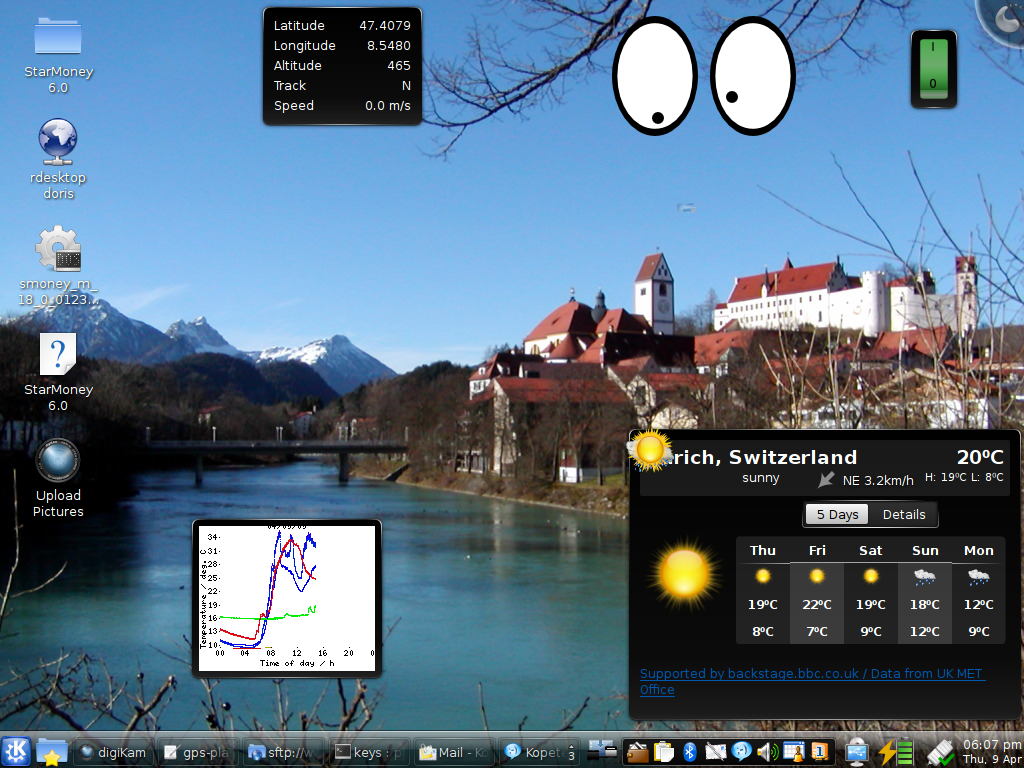Click the current temperature 20°C

tap(980, 456)
